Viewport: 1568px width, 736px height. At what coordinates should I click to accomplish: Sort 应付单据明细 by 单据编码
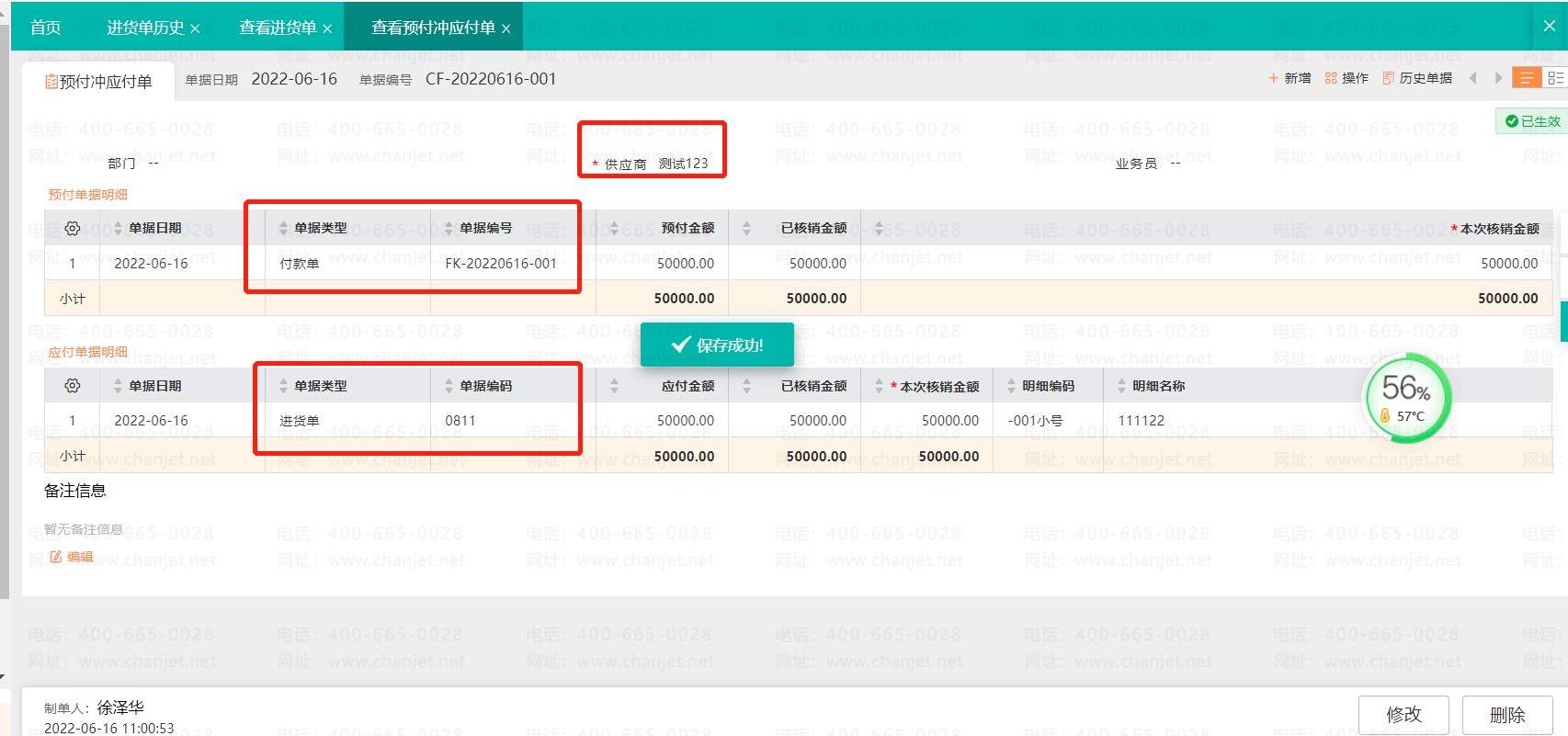[x=449, y=386]
